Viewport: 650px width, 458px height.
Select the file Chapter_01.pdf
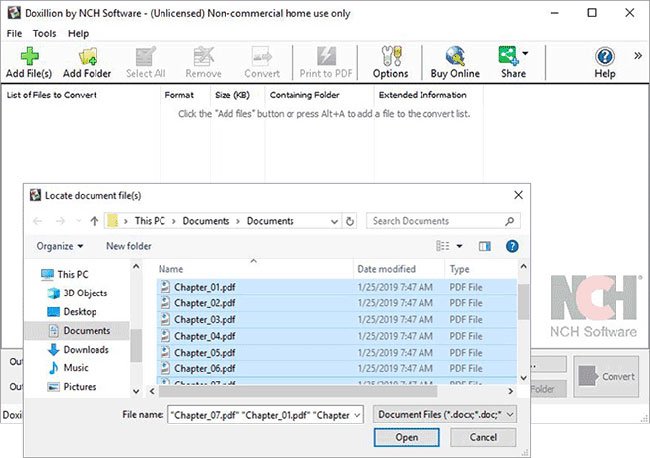point(337,287)
